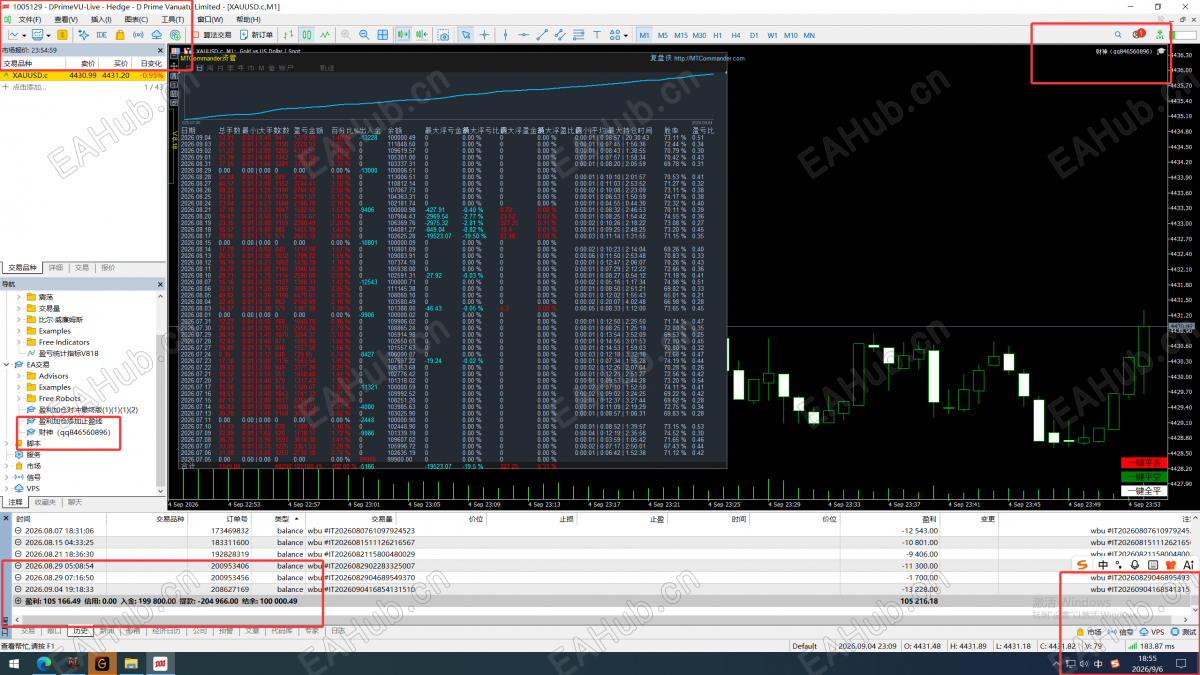The width and height of the screenshot is (1200, 675).
Task: Click the Sogou S icon in floating IME bar
Action: 1080,565
